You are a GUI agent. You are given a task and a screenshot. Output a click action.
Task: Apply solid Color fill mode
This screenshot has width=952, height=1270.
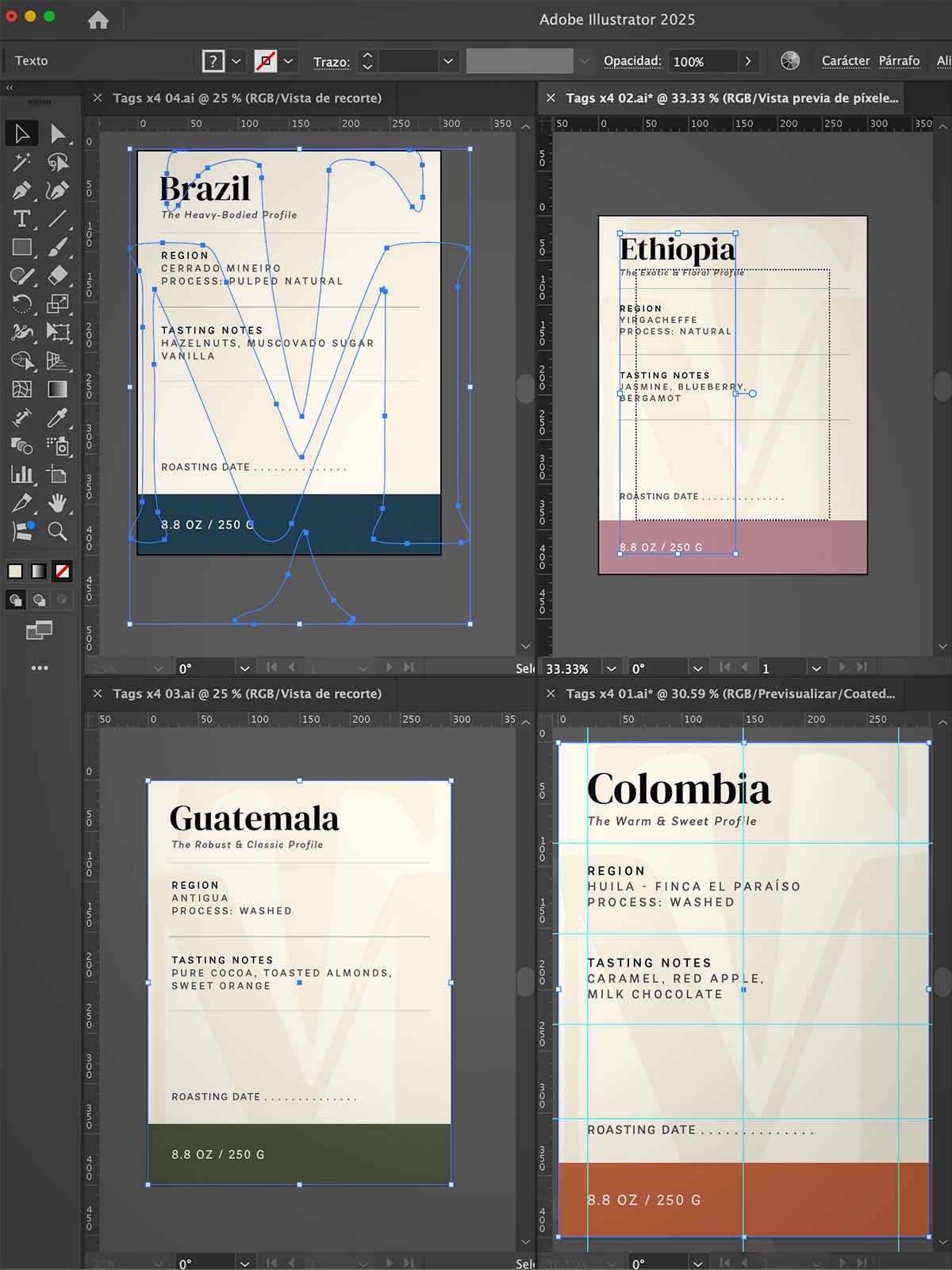[15, 571]
